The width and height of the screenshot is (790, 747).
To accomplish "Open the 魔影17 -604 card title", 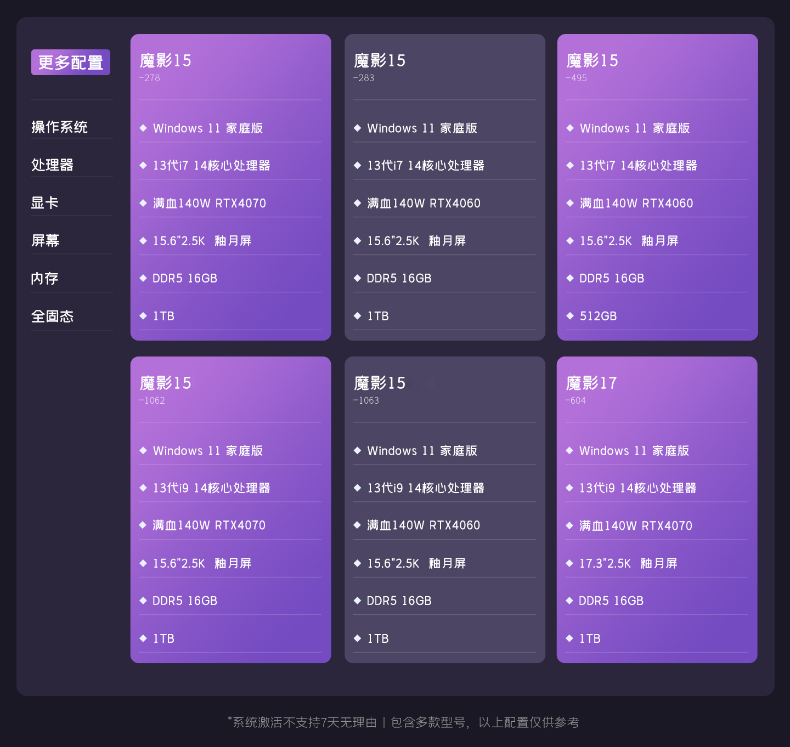I will (592, 383).
